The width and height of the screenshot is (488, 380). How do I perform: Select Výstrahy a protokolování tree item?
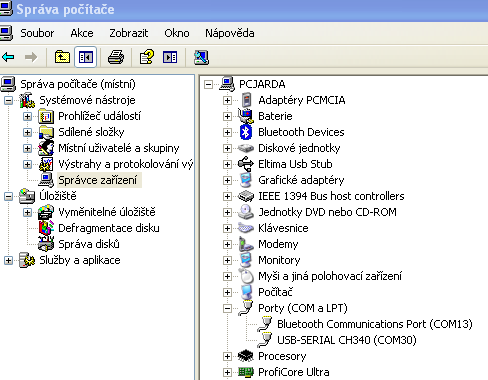[125, 164]
